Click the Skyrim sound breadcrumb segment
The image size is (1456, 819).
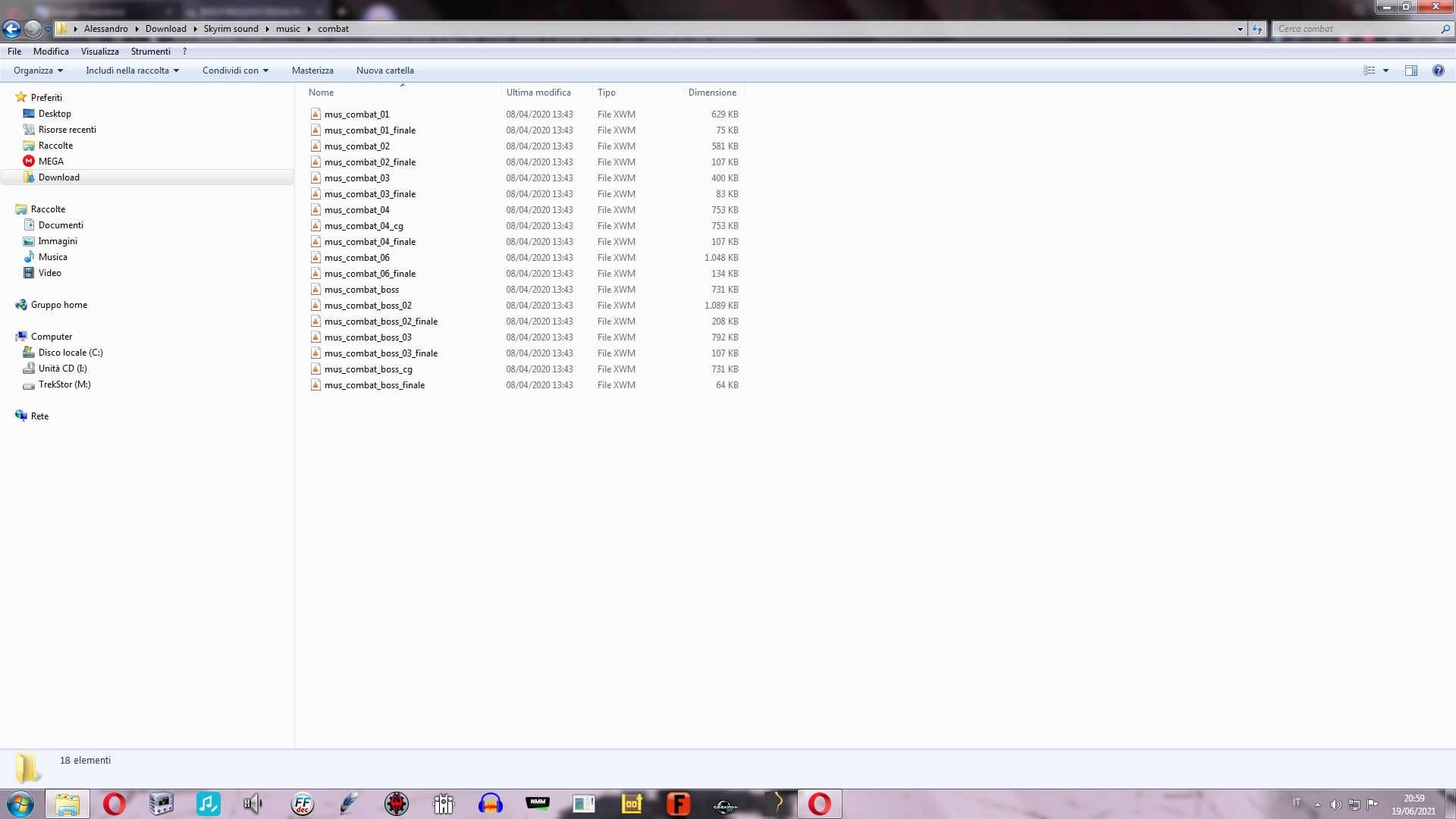[231, 29]
